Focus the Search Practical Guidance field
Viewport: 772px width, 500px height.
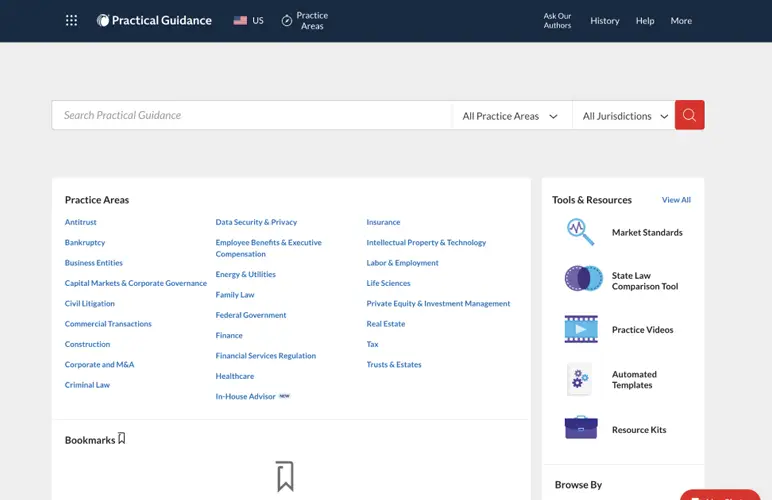pyautogui.click(x=250, y=115)
